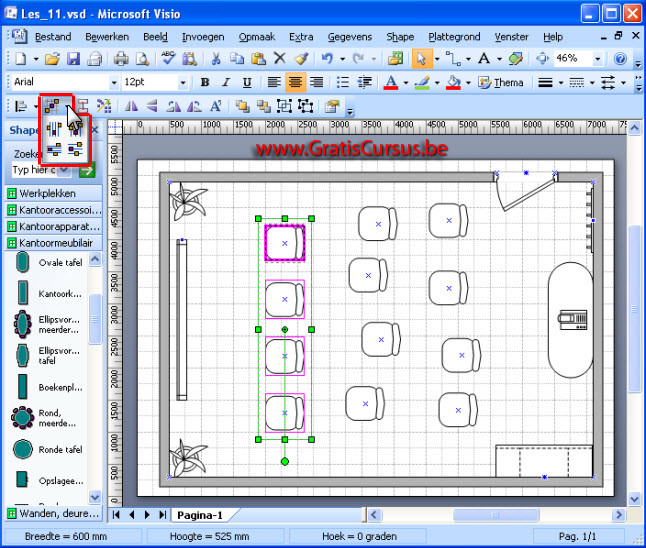Open Print Preview icon

pos(143,59)
